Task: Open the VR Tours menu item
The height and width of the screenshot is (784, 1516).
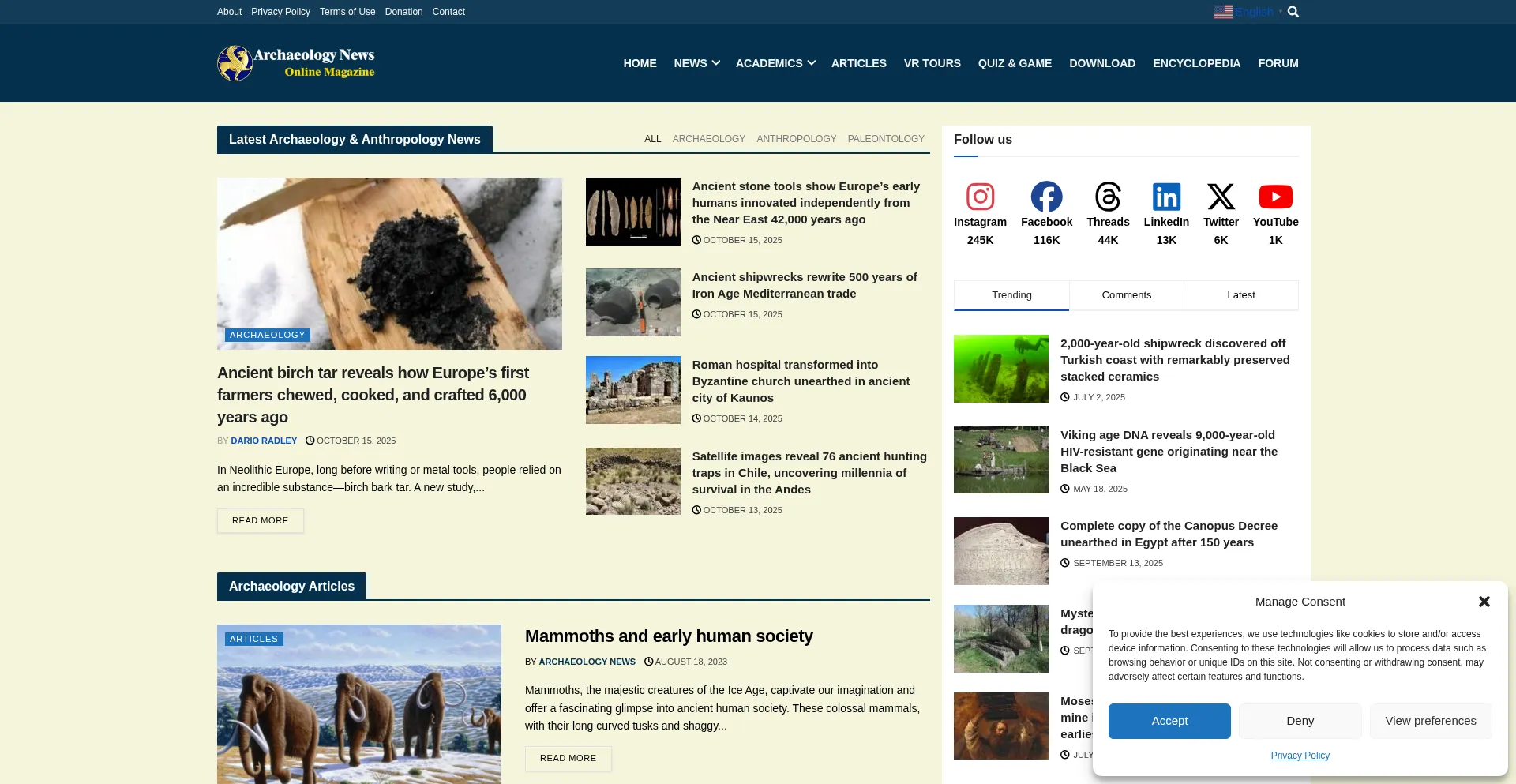Action: point(932,63)
